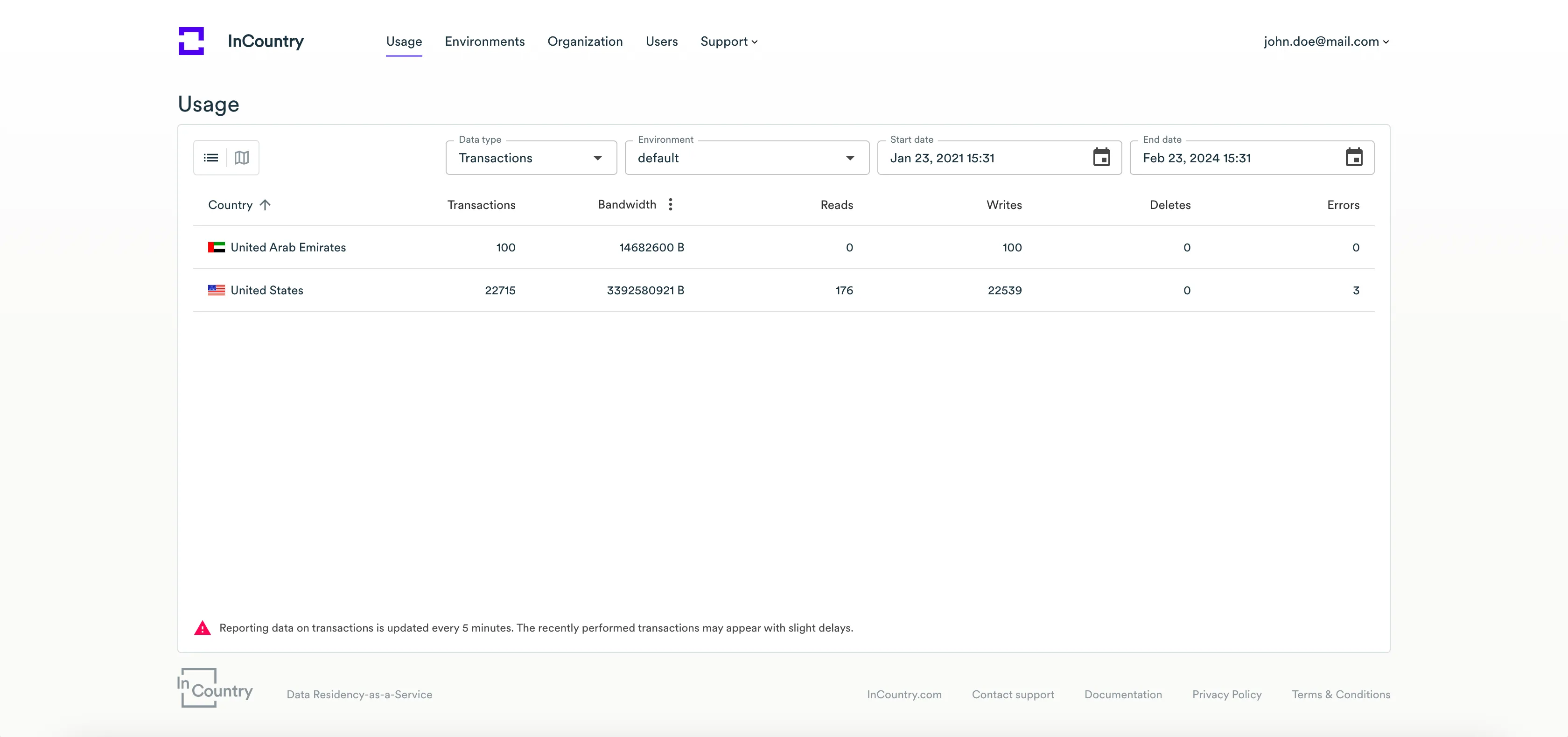The image size is (1568, 737).
Task: Open the Organization tab
Action: point(584,42)
